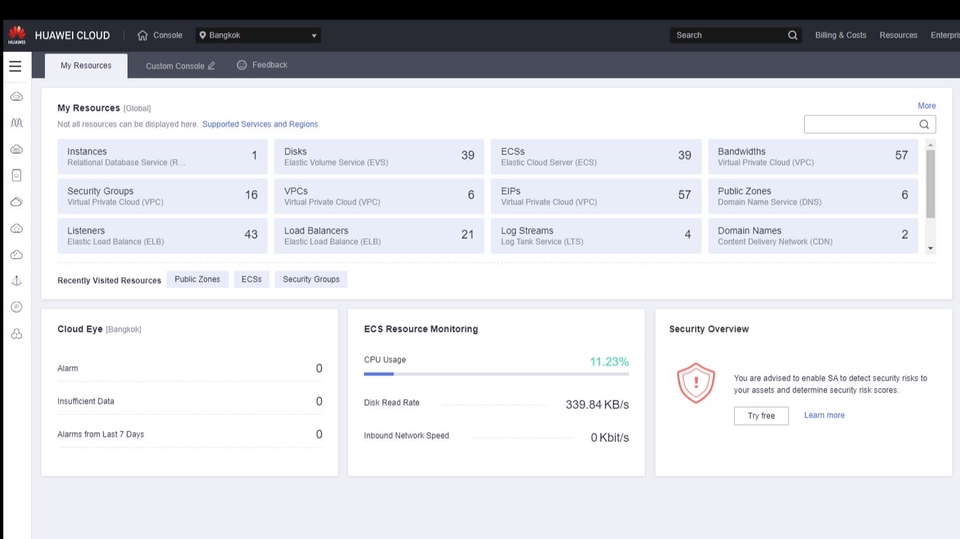Screen dimensions: 960x539
Task: Click the Learn more link
Action: [824, 415]
